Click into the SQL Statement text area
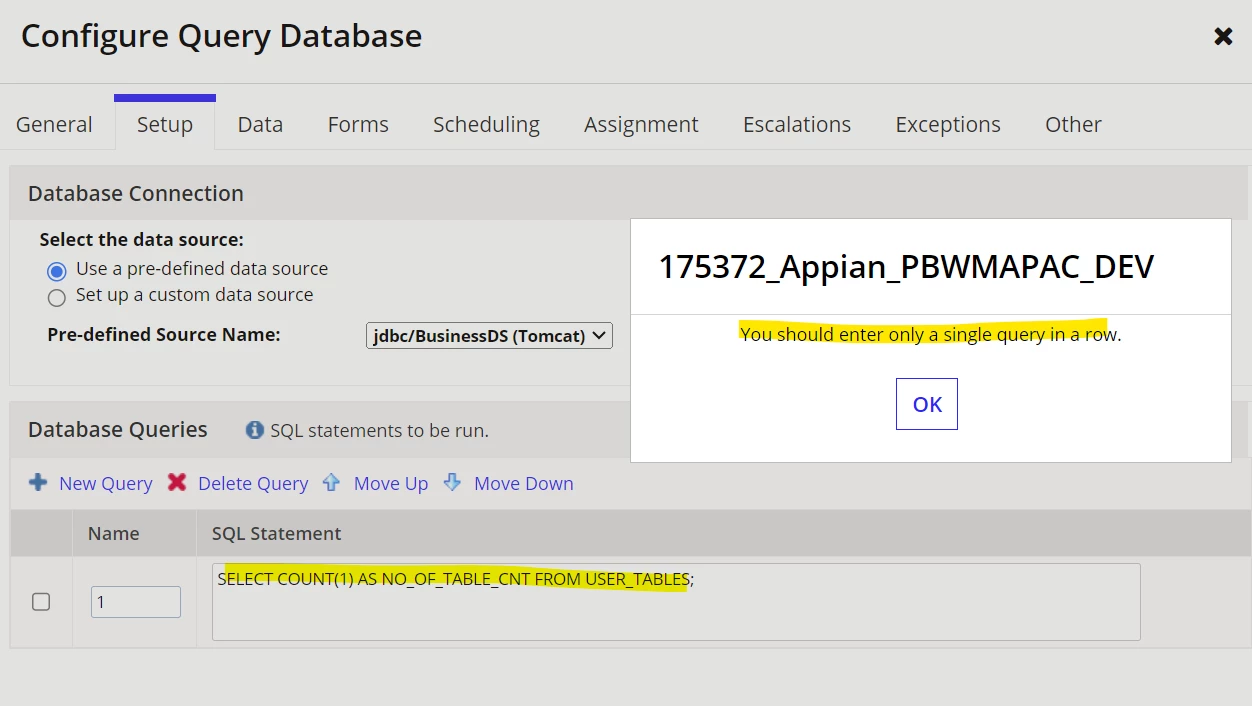 (676, 602)
